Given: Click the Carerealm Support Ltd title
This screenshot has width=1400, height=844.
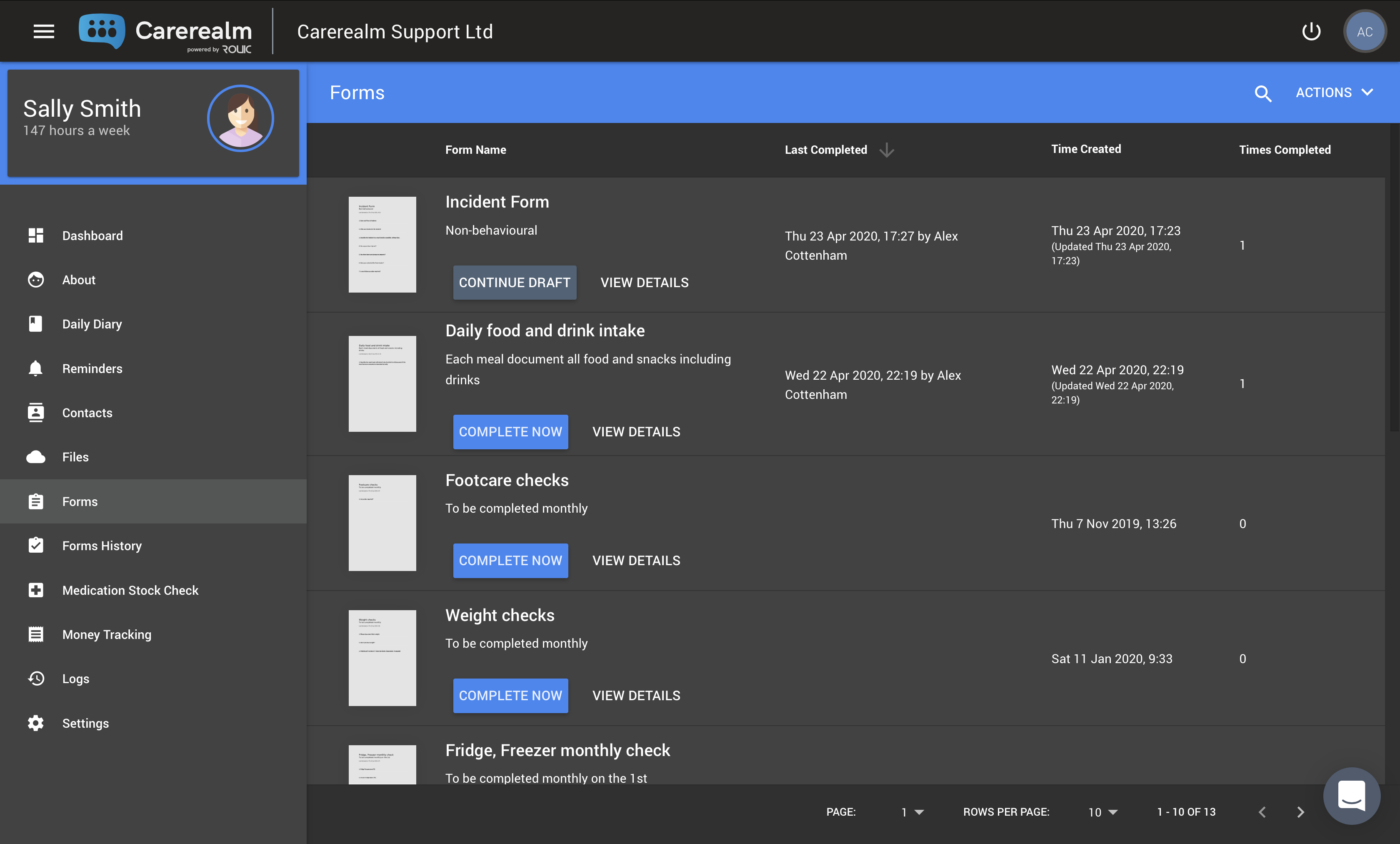Looking at the screenshot, I should tap(395, 32).
